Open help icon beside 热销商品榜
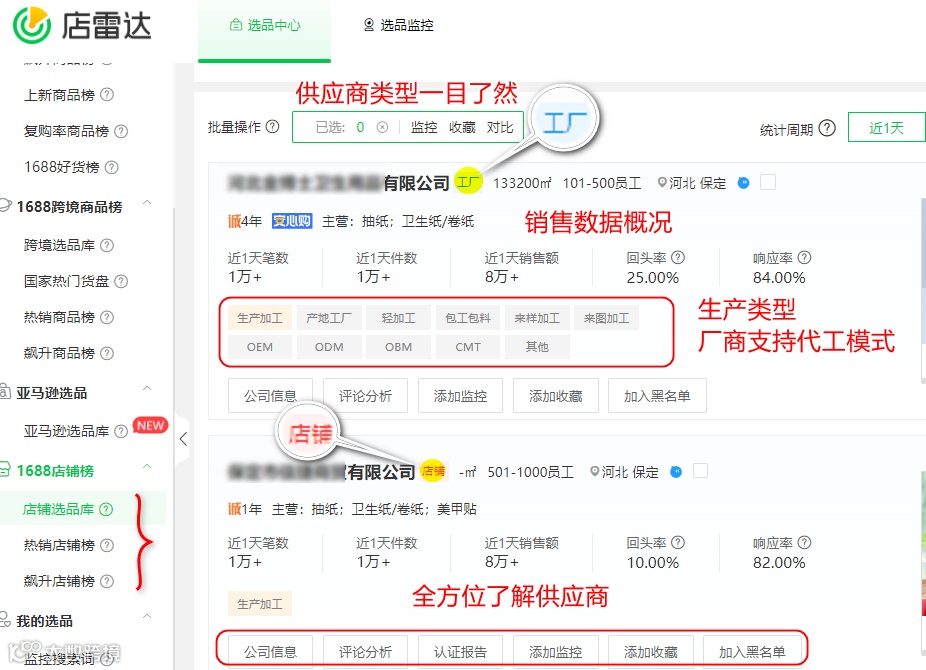This screenshot has width=926, height=670. coord(107,317)
